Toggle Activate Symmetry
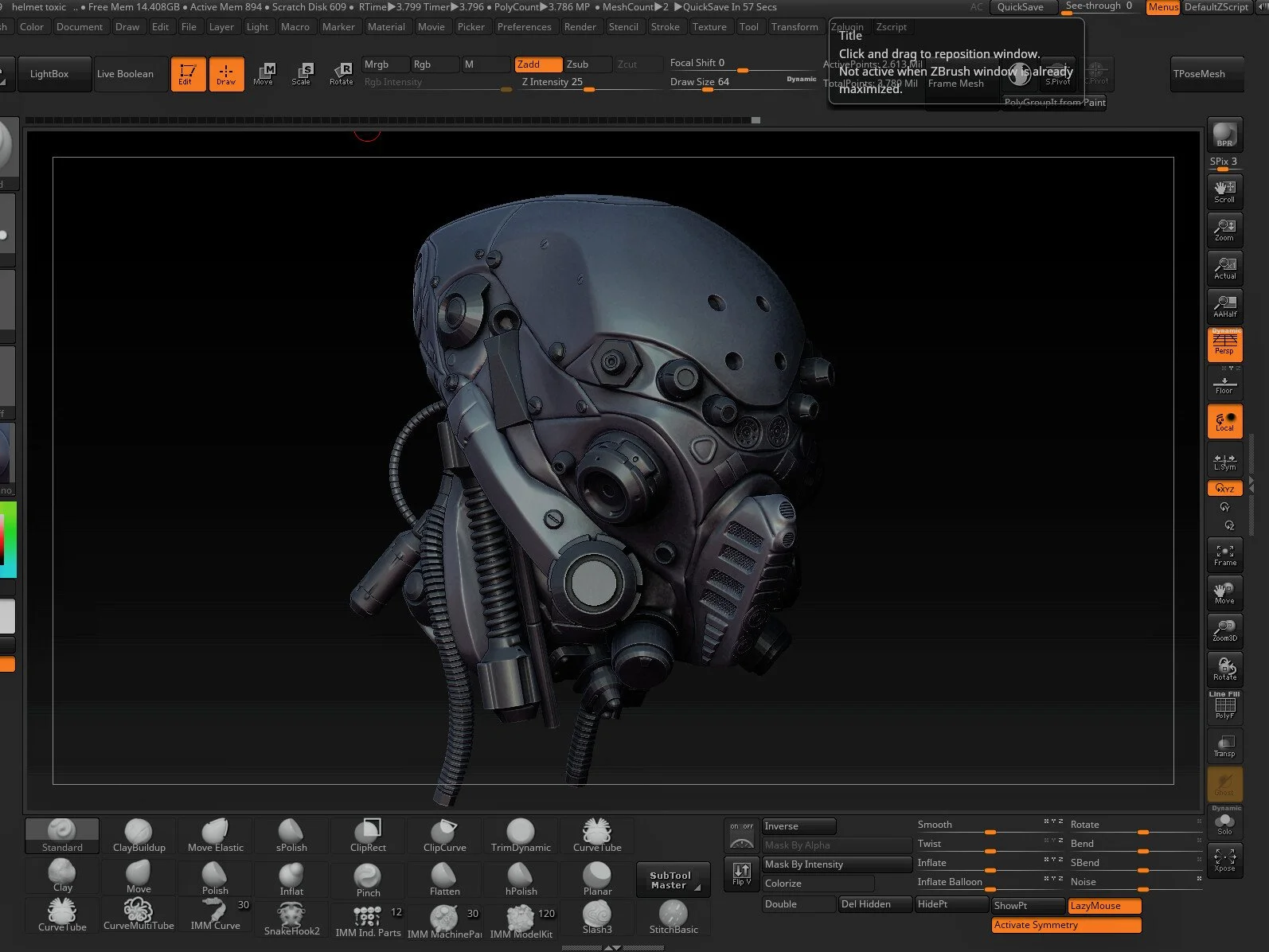 click(x=1067, y=925)
